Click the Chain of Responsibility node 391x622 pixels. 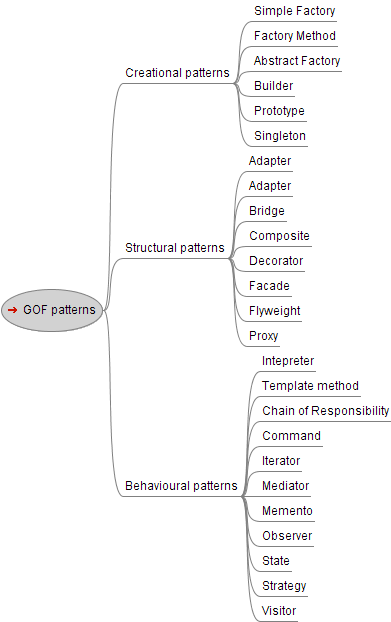click(326, 411)
